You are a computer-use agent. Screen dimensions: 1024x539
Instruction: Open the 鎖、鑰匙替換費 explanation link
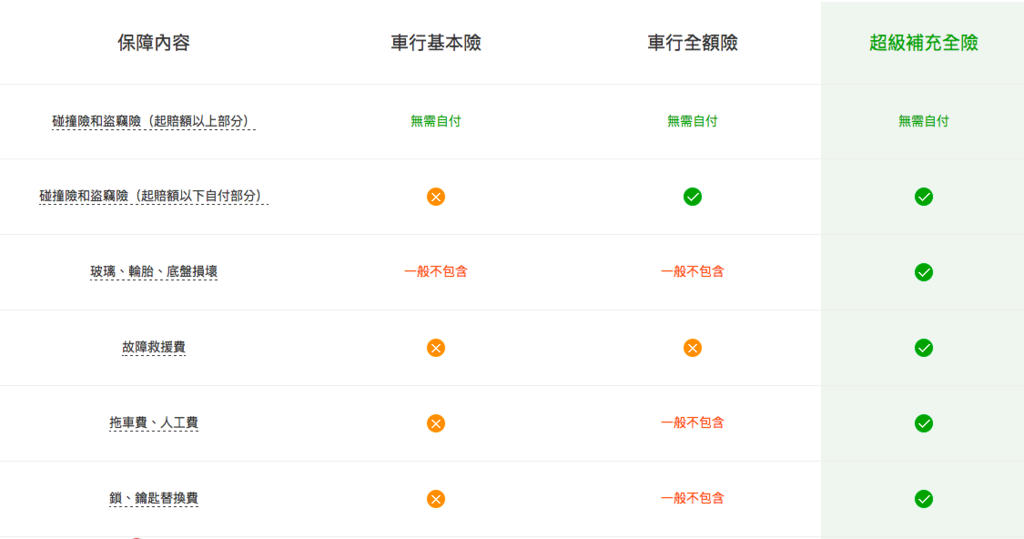153,498
